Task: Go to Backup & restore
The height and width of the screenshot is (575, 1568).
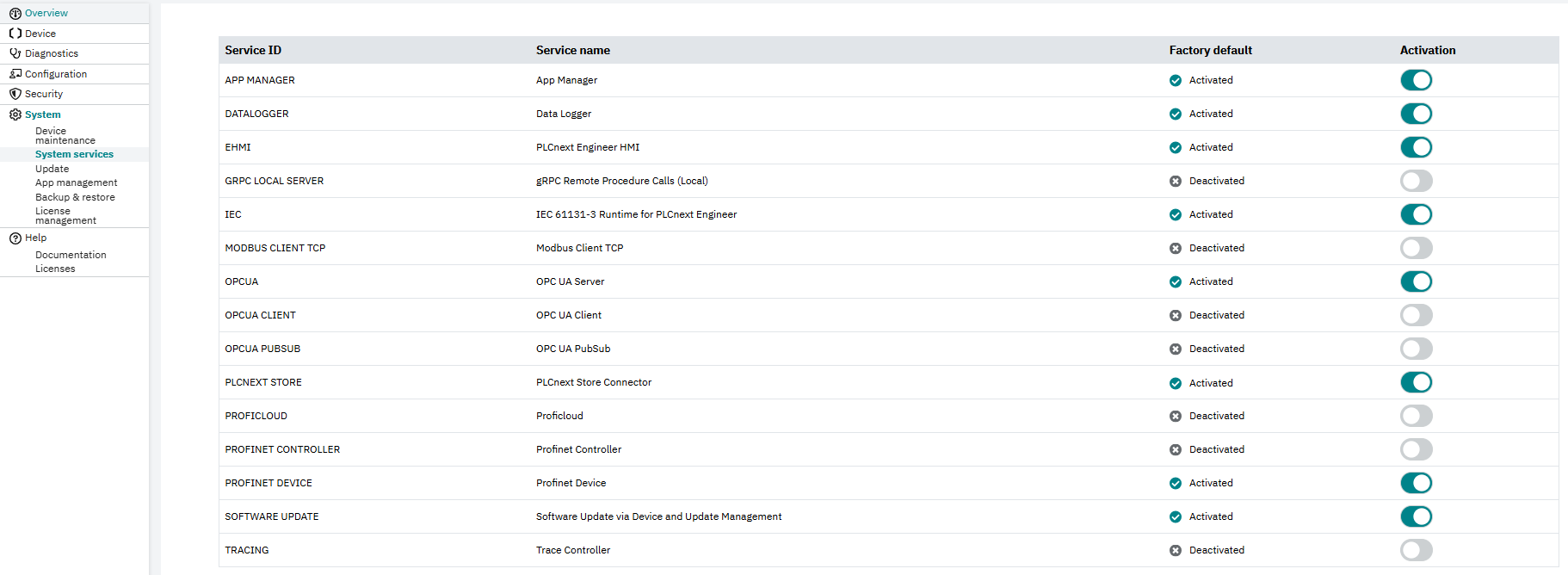Action: 75,197
